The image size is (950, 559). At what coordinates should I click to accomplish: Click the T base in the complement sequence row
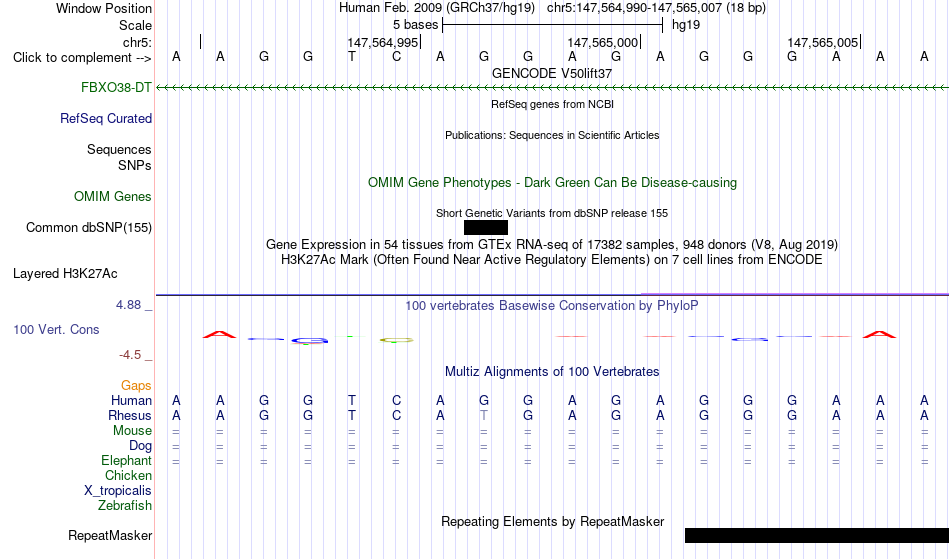[351, 56]
